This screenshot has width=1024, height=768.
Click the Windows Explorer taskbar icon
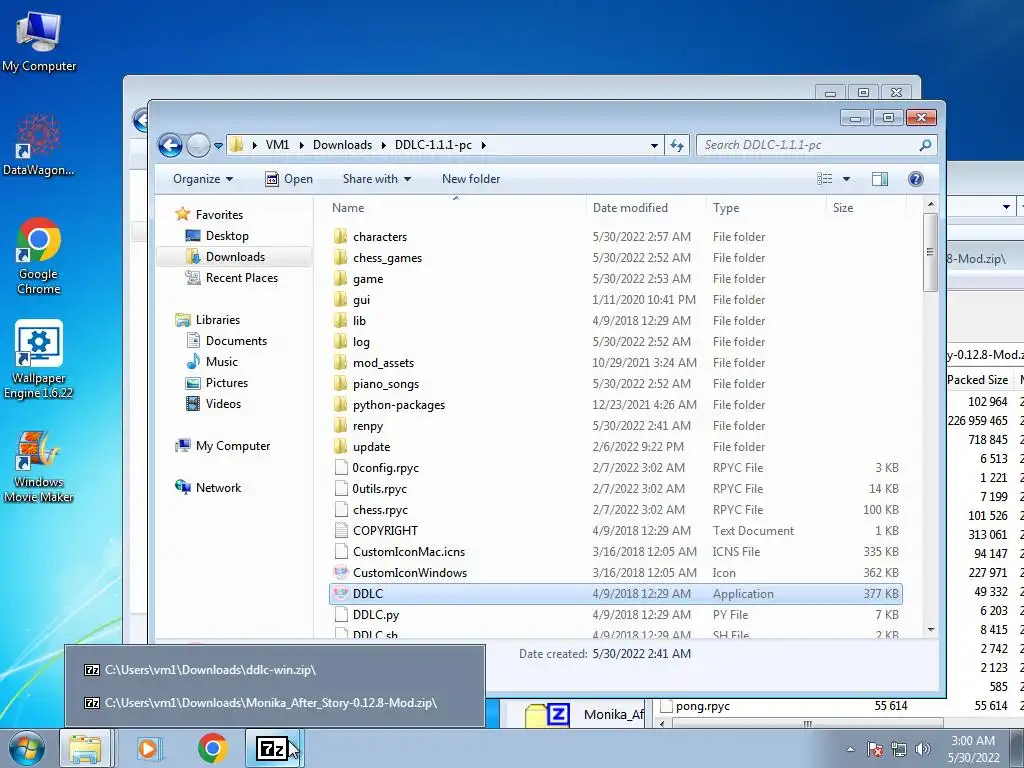[x=86, y=749]
